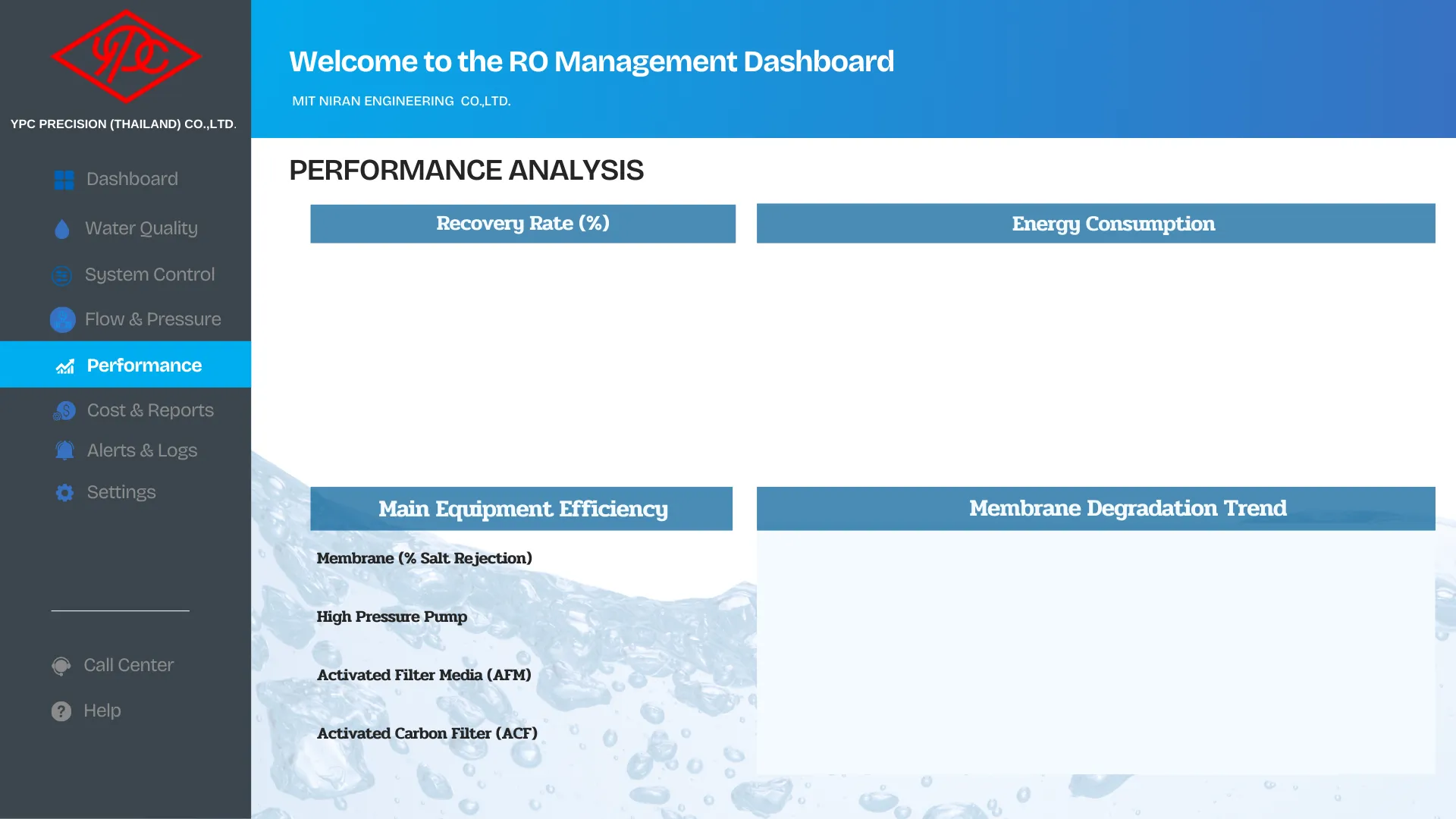Select Activated Carbon Filter (ACF) row
Image resolution: width=1456 pixels, height=819 pixels.
427,733
